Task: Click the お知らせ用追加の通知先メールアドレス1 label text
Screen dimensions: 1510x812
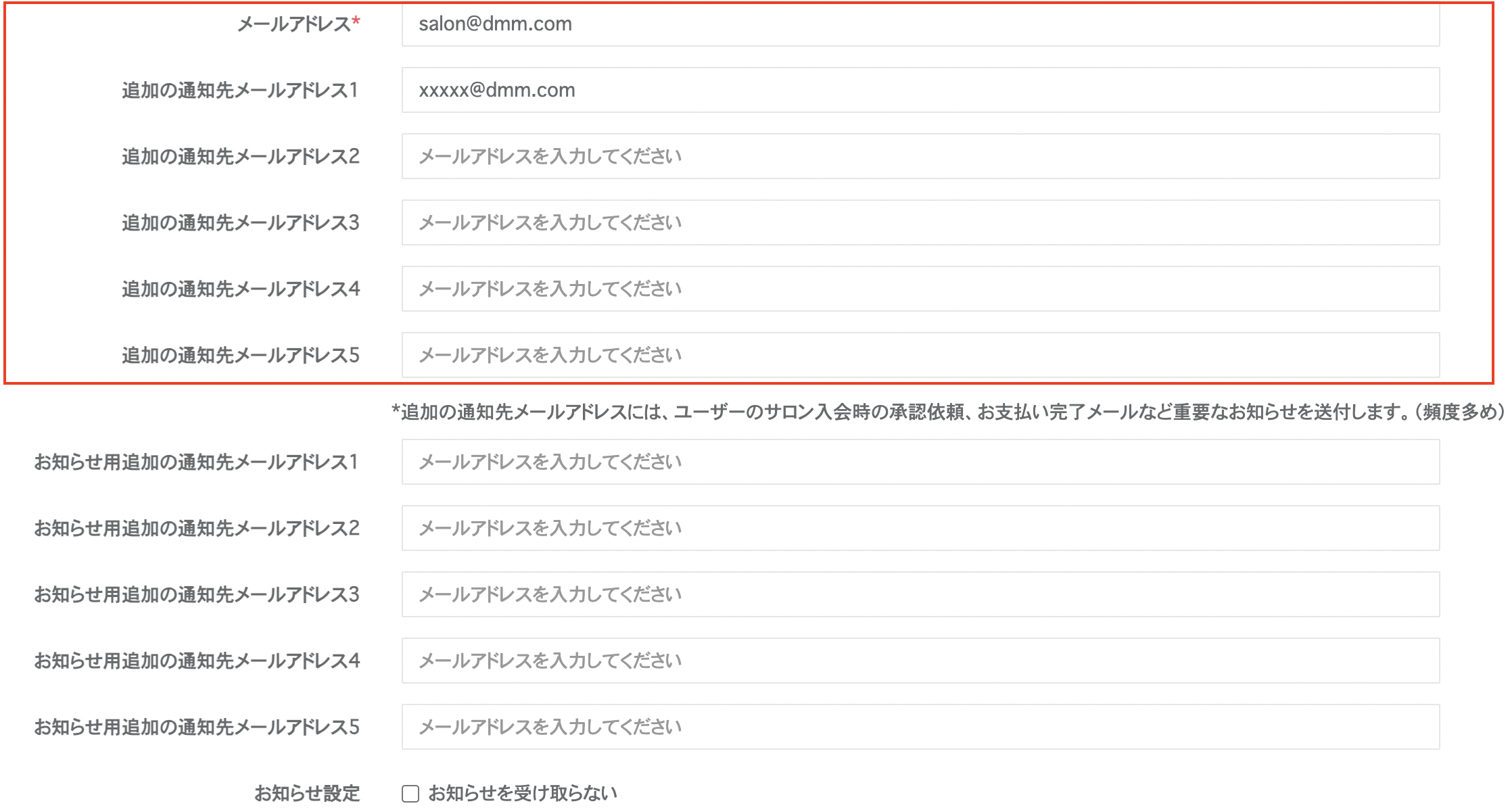Action: click(x=196, y=462)
